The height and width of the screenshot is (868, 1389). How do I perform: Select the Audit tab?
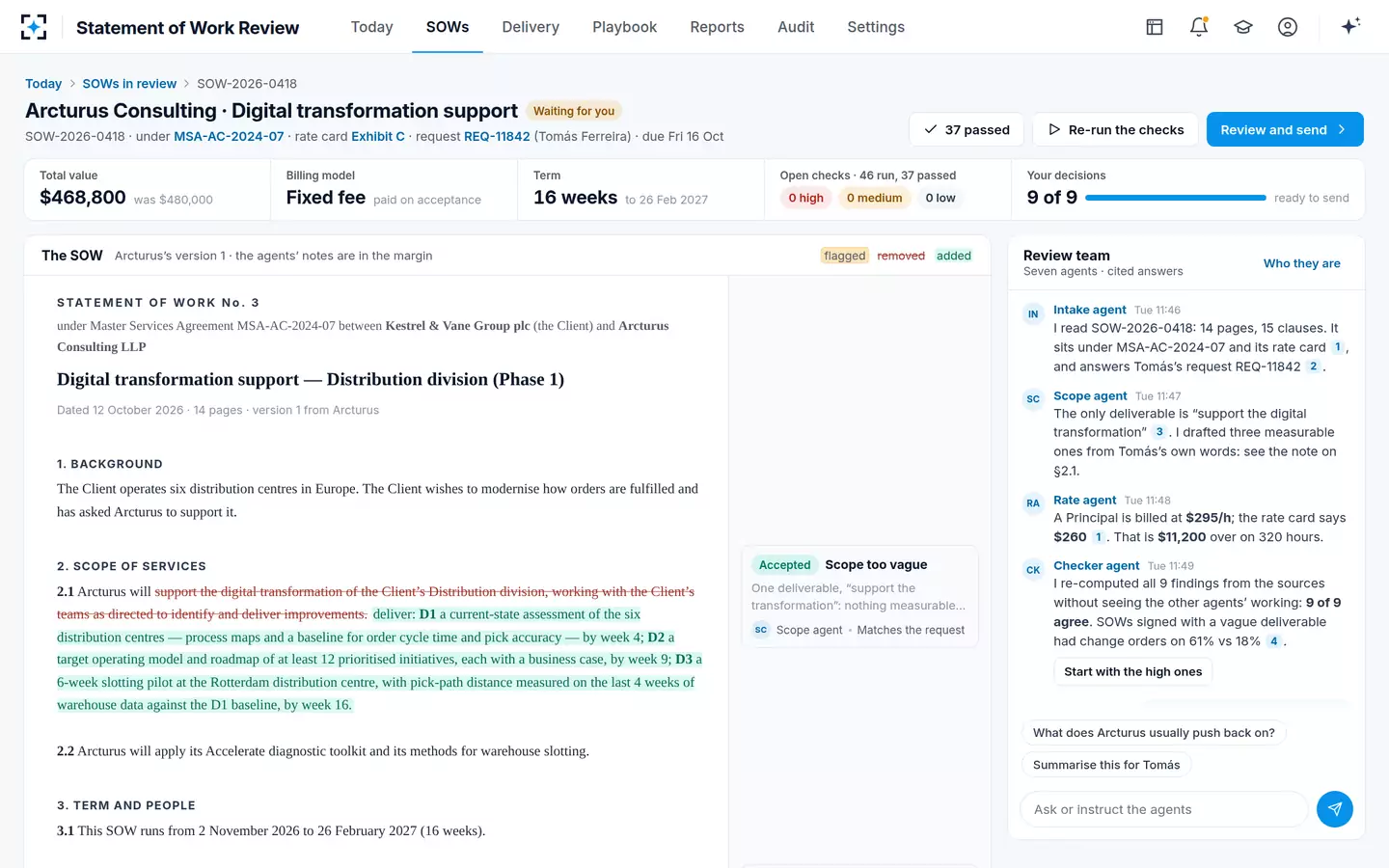click(x=796, y=27)
